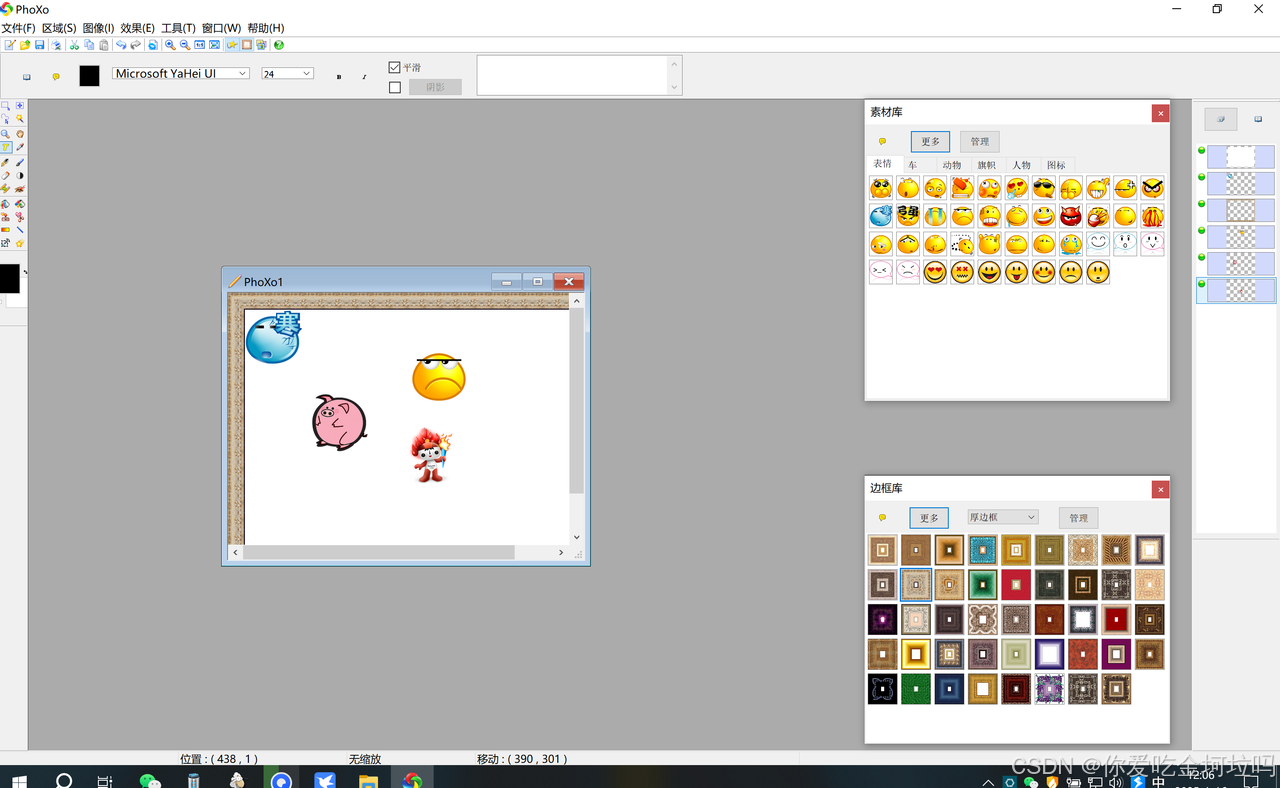Click the text input box in options bar
1280x788 pixels.
(572, 76)
